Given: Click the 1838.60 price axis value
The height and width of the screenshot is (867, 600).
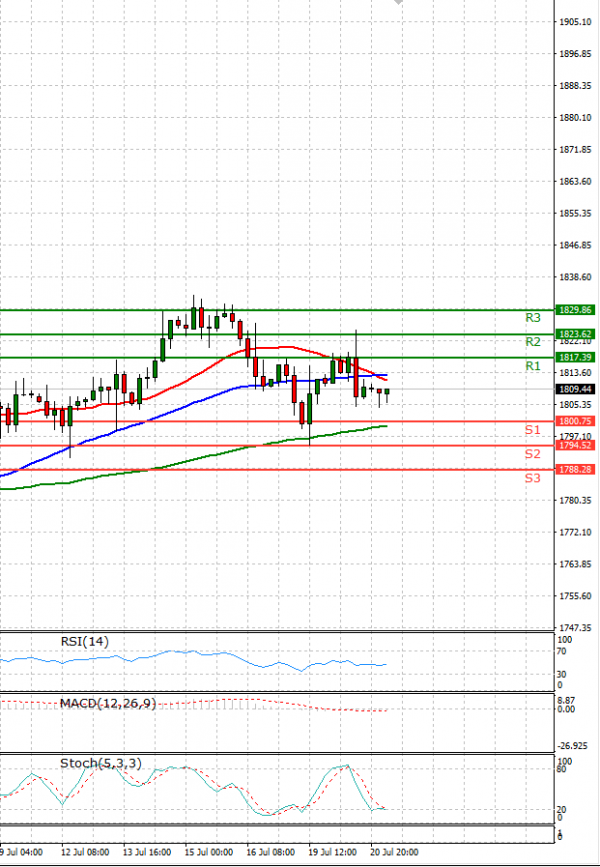Looking at the screenshot, I should point(576,277).
